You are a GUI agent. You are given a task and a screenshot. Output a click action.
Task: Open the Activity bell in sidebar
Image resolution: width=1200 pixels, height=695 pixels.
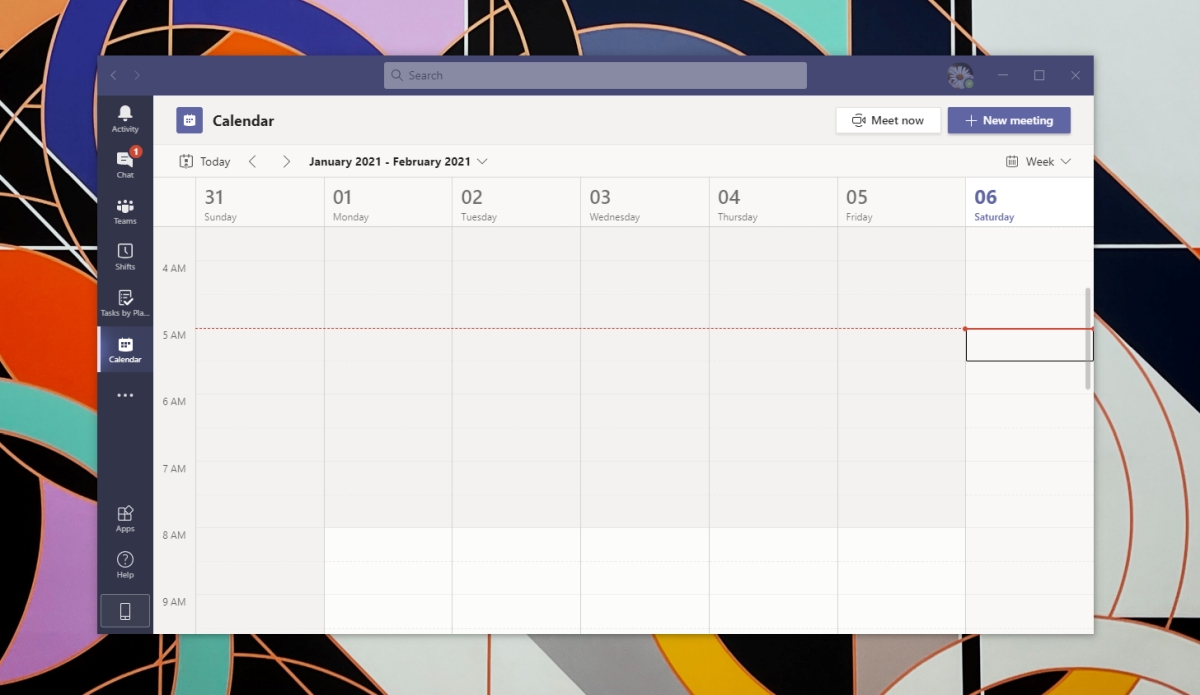tap(125, 118)
